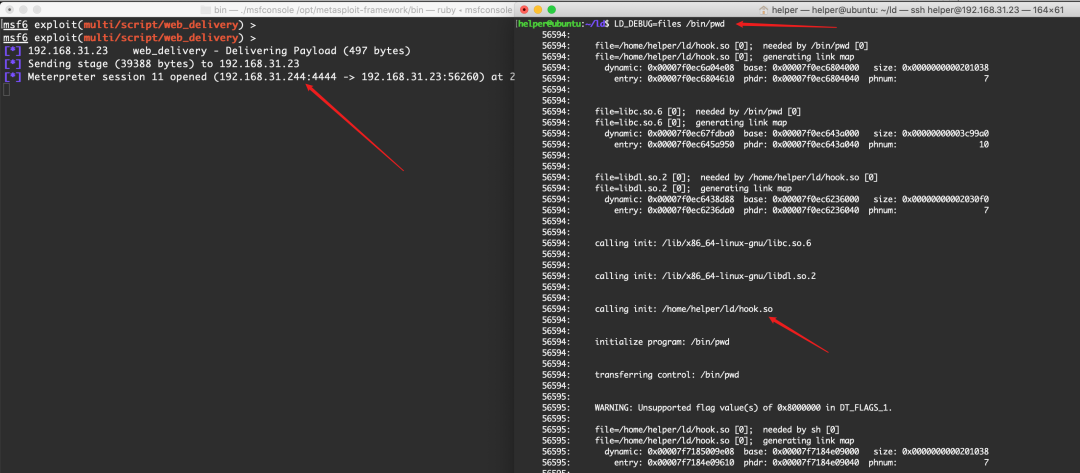The width and height of the screenshot is (1080, 473).
Task: Click the helper ssh window title text
Action: coord(917,10)
